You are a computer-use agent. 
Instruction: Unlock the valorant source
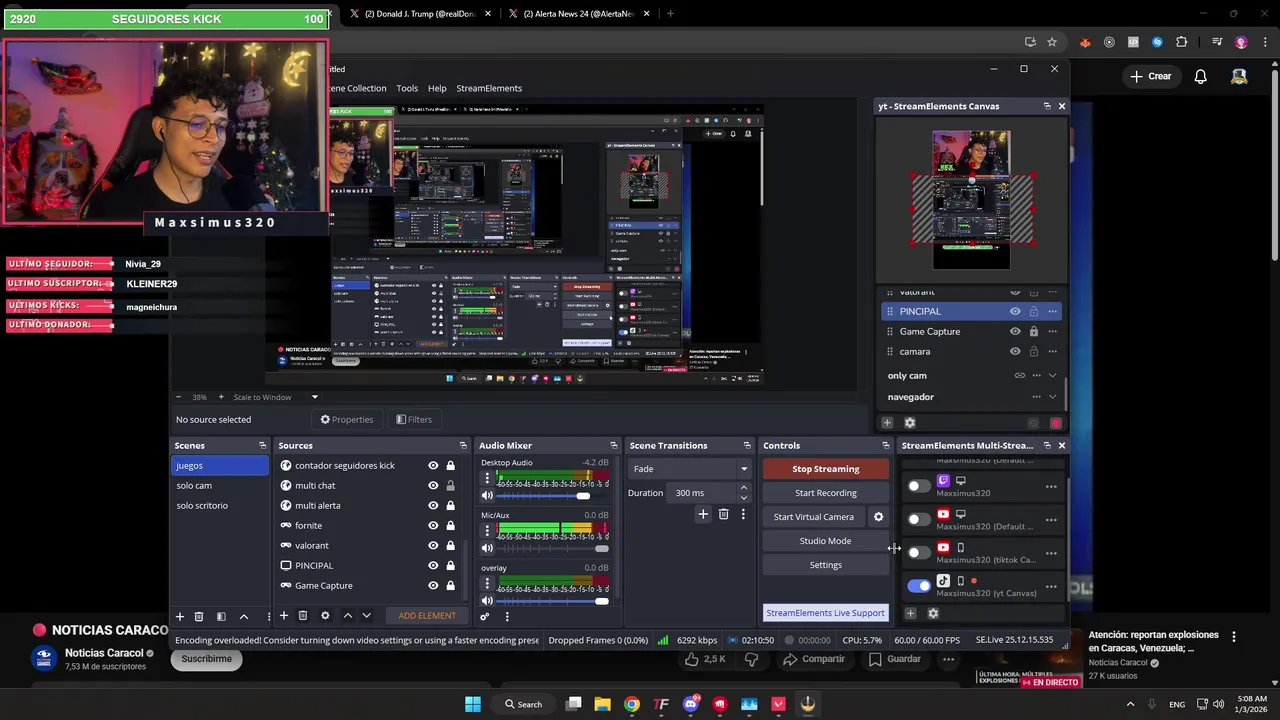click(450, 546)
